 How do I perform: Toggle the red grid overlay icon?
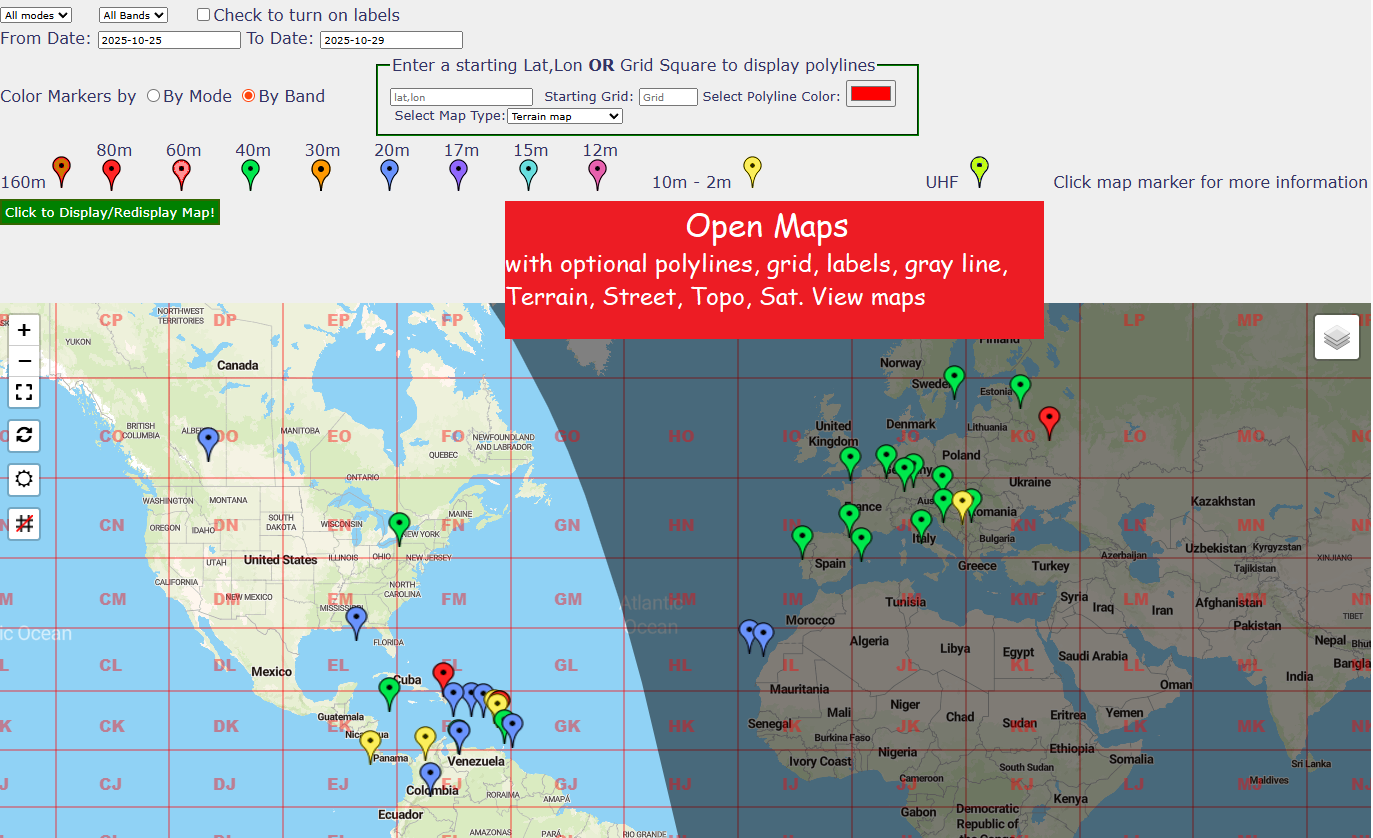[24, 523]
